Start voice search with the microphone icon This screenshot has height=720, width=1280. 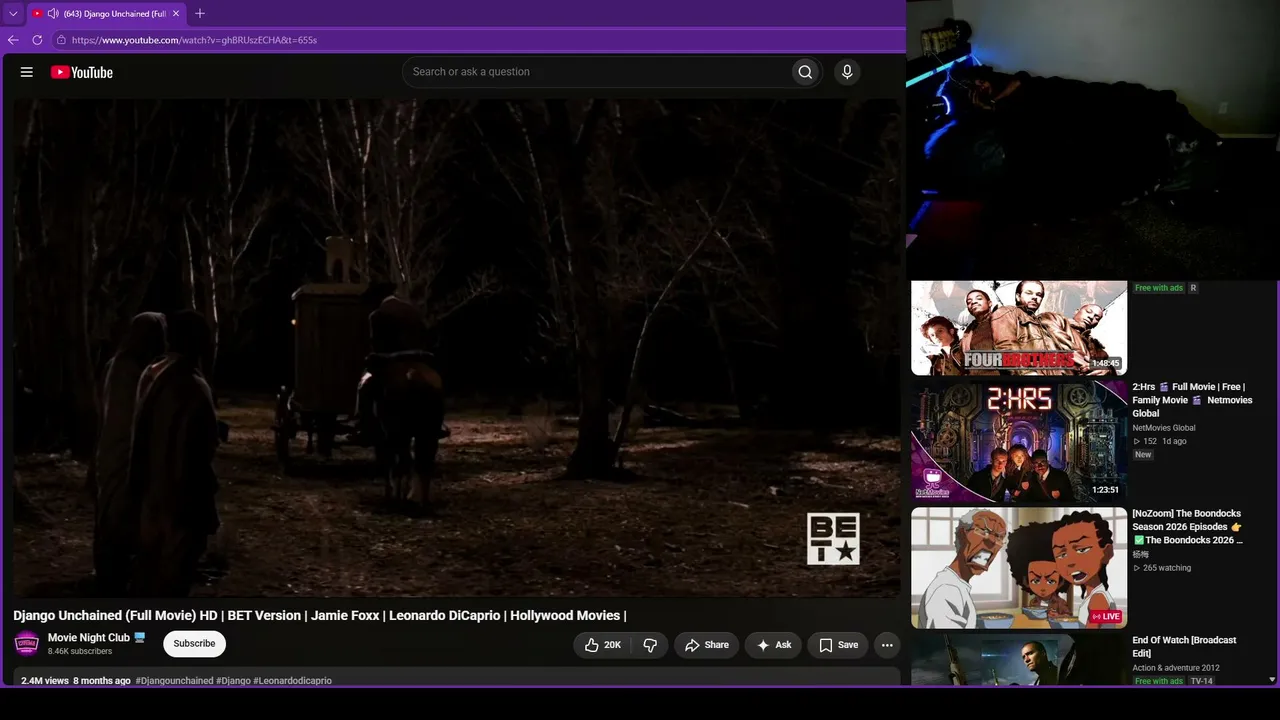click(x=847, y=72)
